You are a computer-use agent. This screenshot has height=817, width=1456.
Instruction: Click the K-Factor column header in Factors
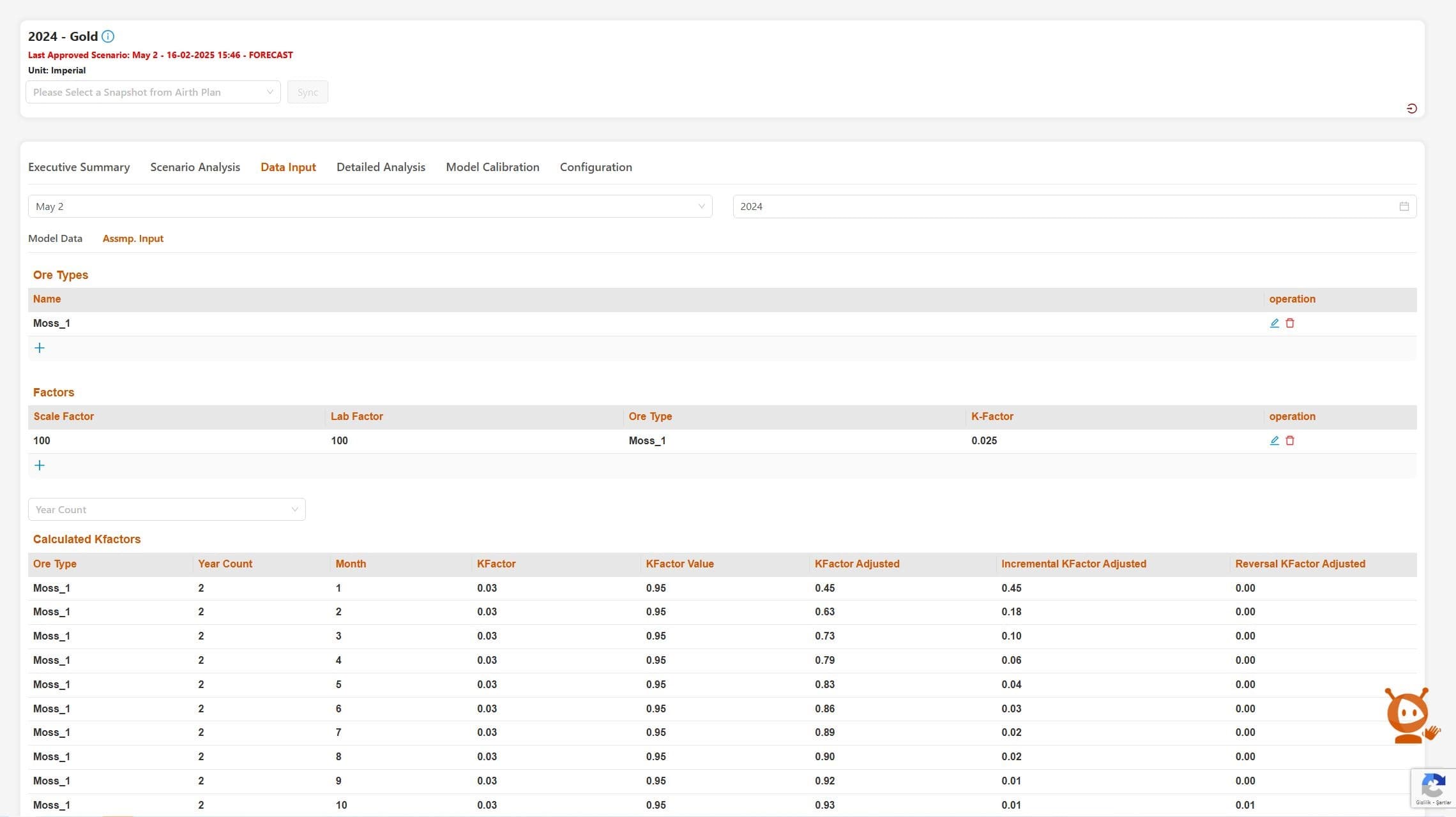(992, 417)
